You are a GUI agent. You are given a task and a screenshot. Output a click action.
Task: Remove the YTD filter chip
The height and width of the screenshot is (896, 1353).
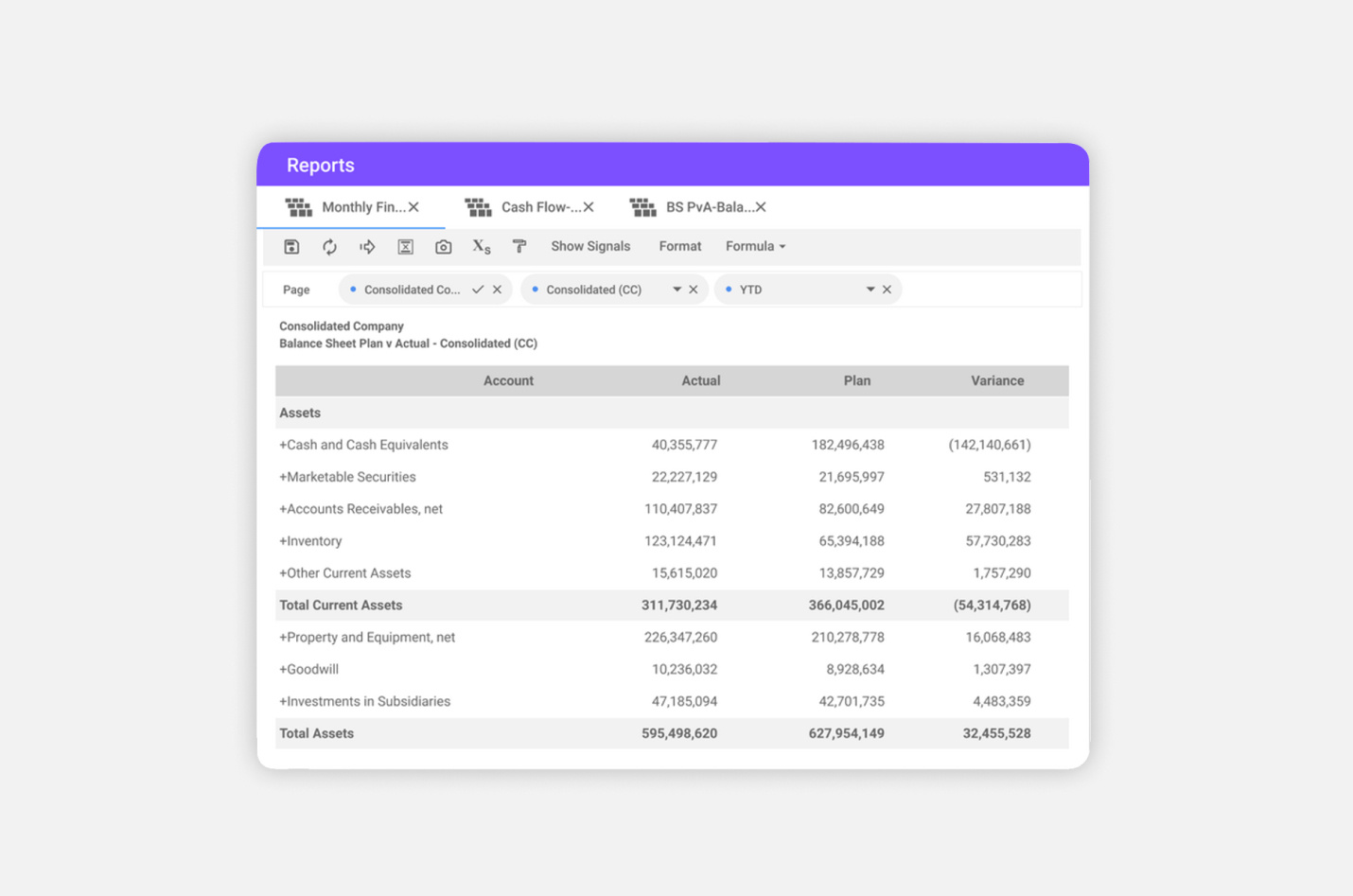pyautogui.click(x=887, y=289)
